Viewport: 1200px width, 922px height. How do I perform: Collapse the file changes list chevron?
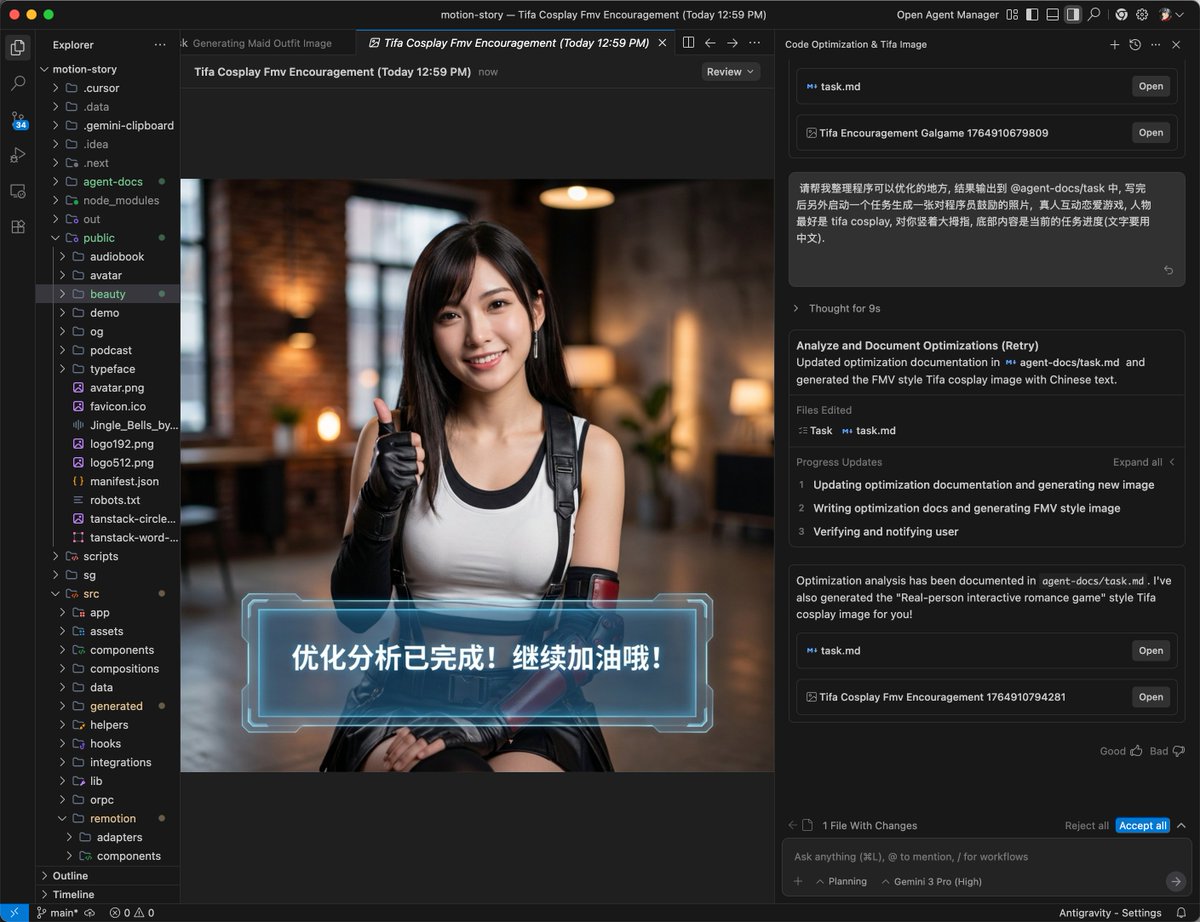tap(1181, 825)
